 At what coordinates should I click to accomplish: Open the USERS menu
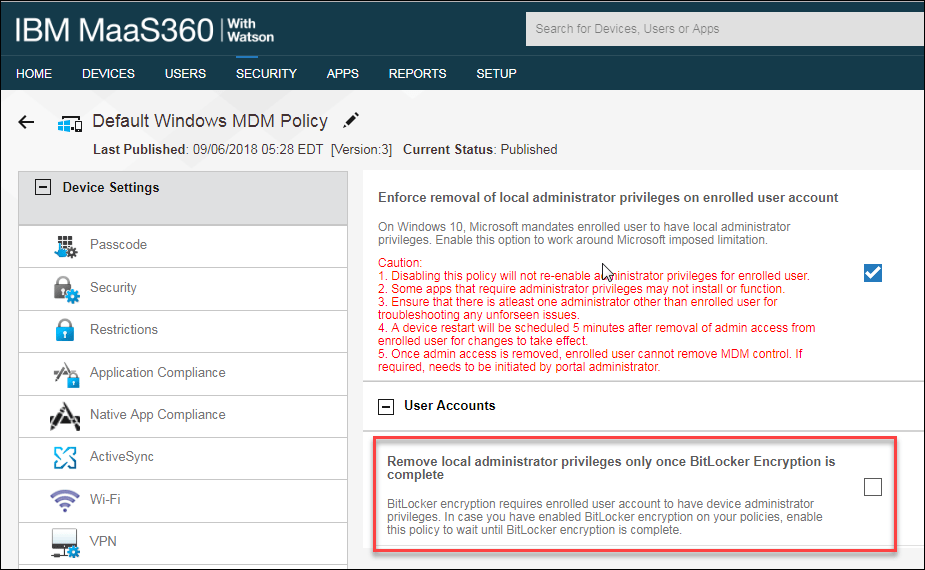[185, 74]
